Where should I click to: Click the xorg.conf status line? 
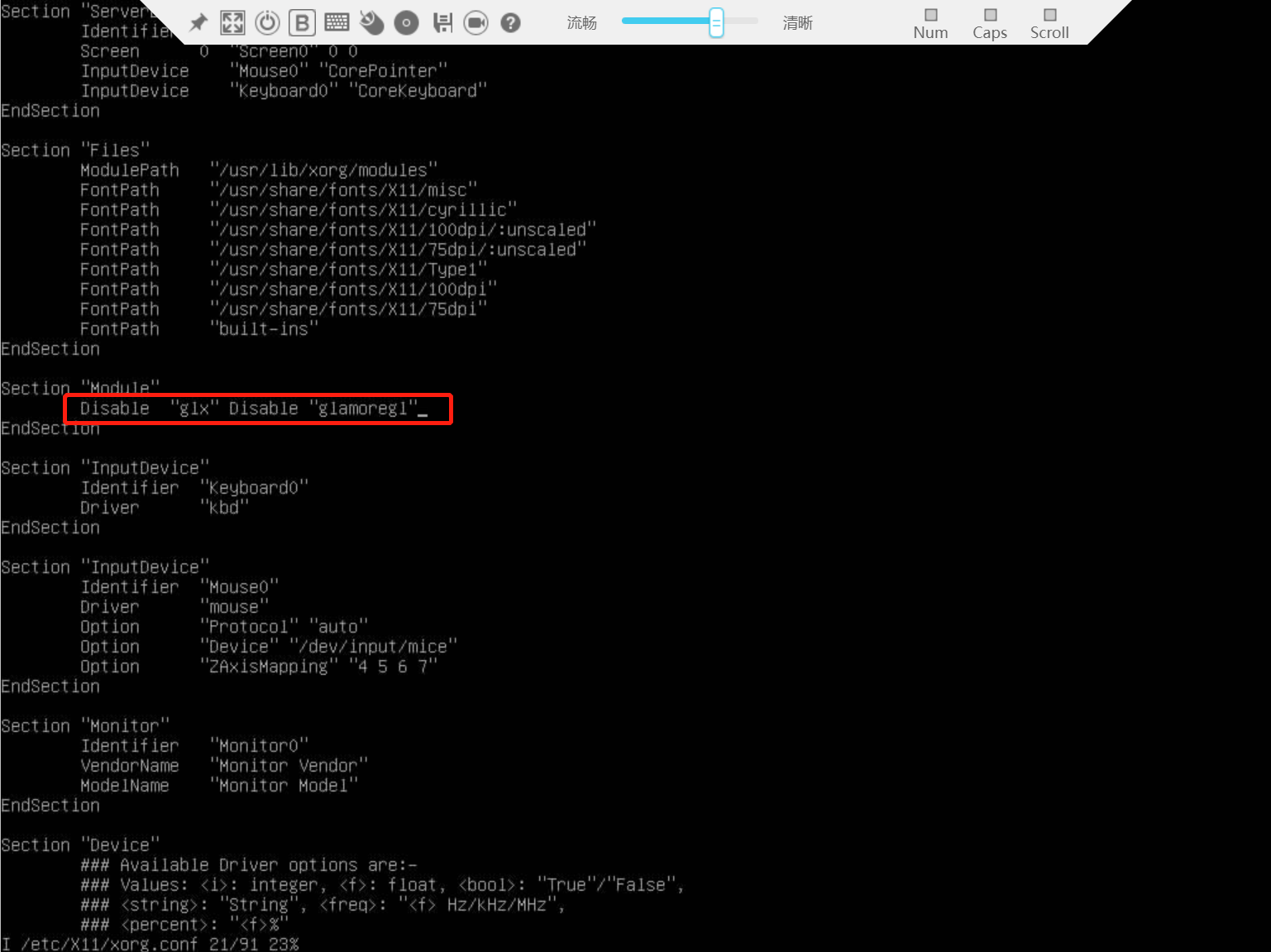coord(149,943)
